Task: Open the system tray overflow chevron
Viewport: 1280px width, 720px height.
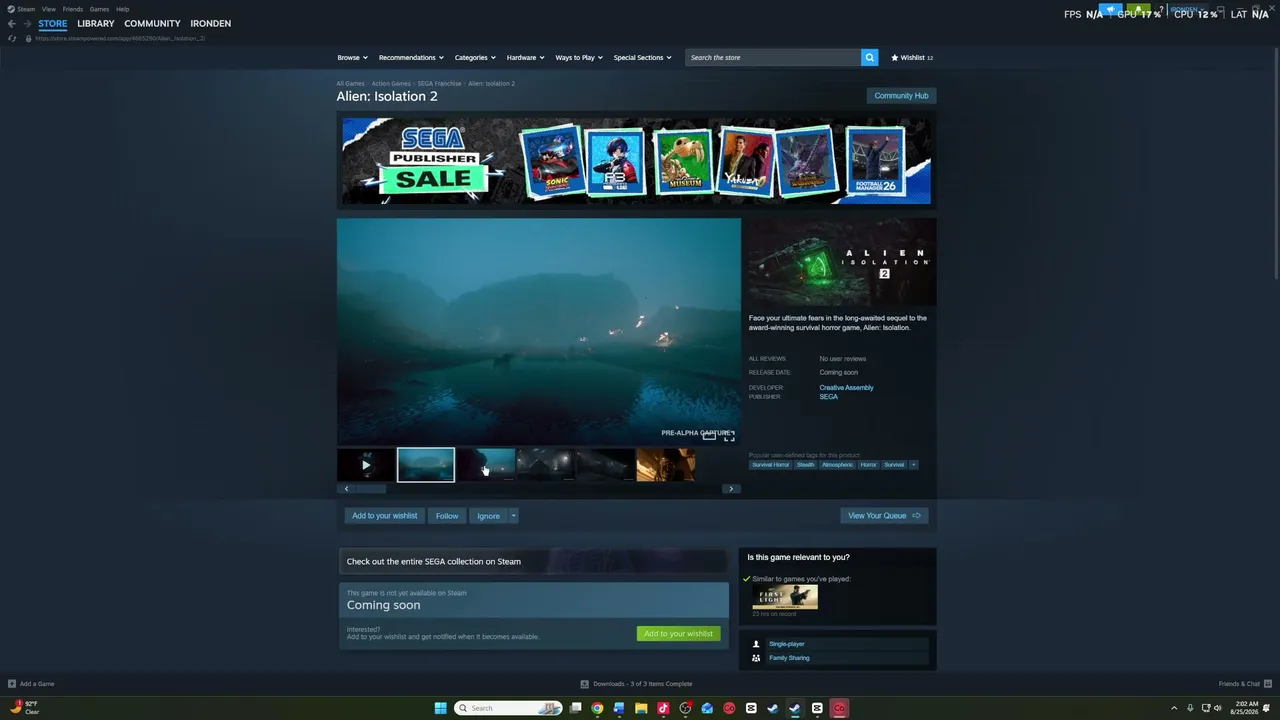Action: (x=1174, y=708)
